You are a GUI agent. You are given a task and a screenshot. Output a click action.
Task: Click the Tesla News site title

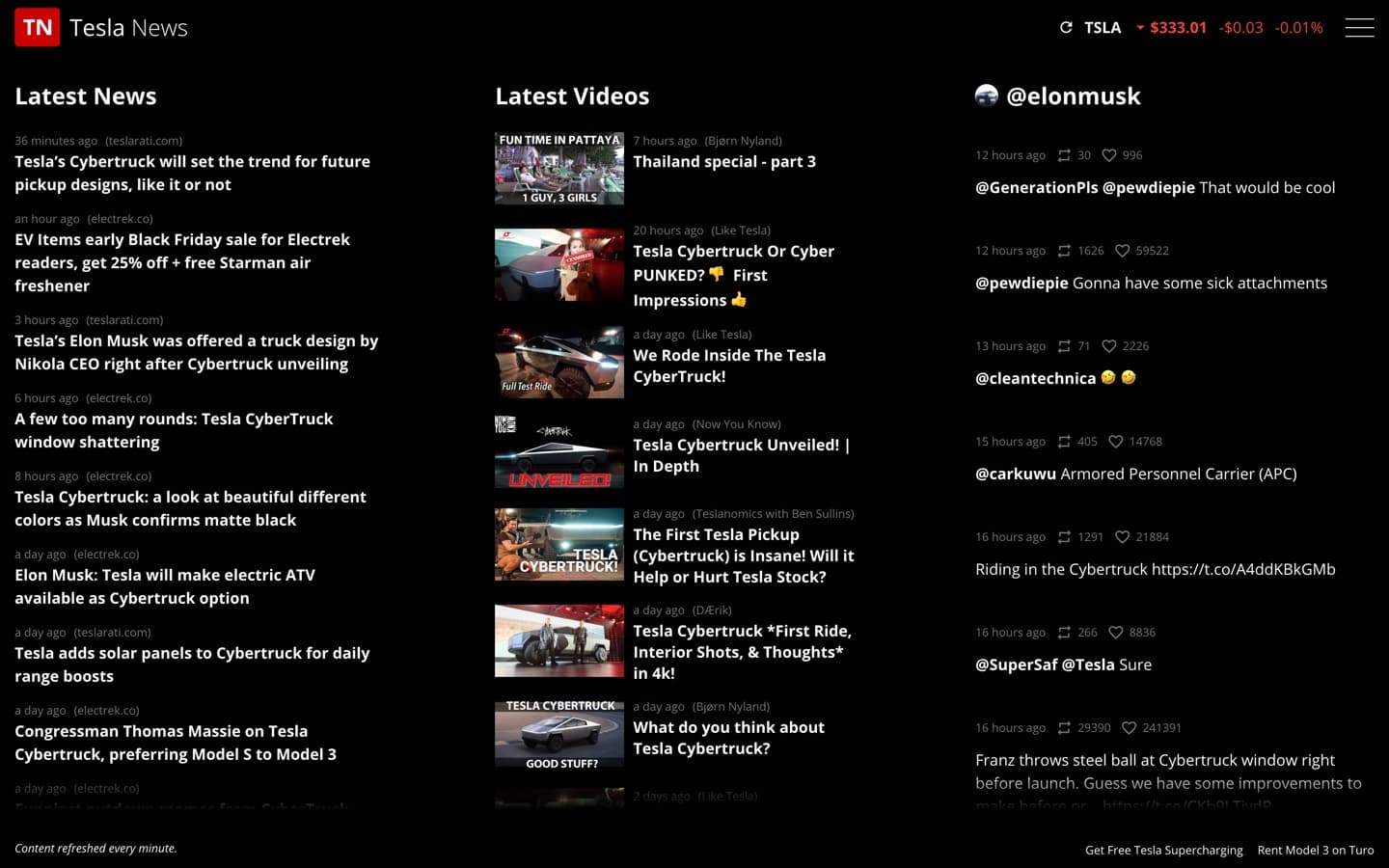point(128,28)
